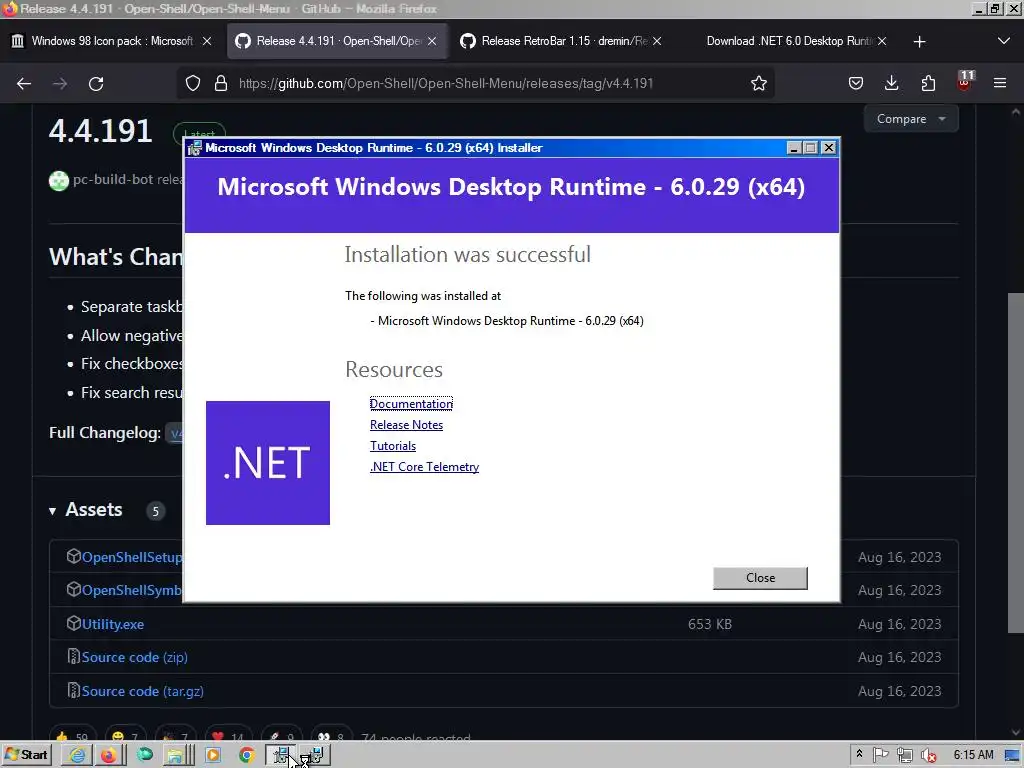Screen dimensions: 1024x768
Task: Open the Compare dropdown on GitHub
Action: [x=911, y=119]
